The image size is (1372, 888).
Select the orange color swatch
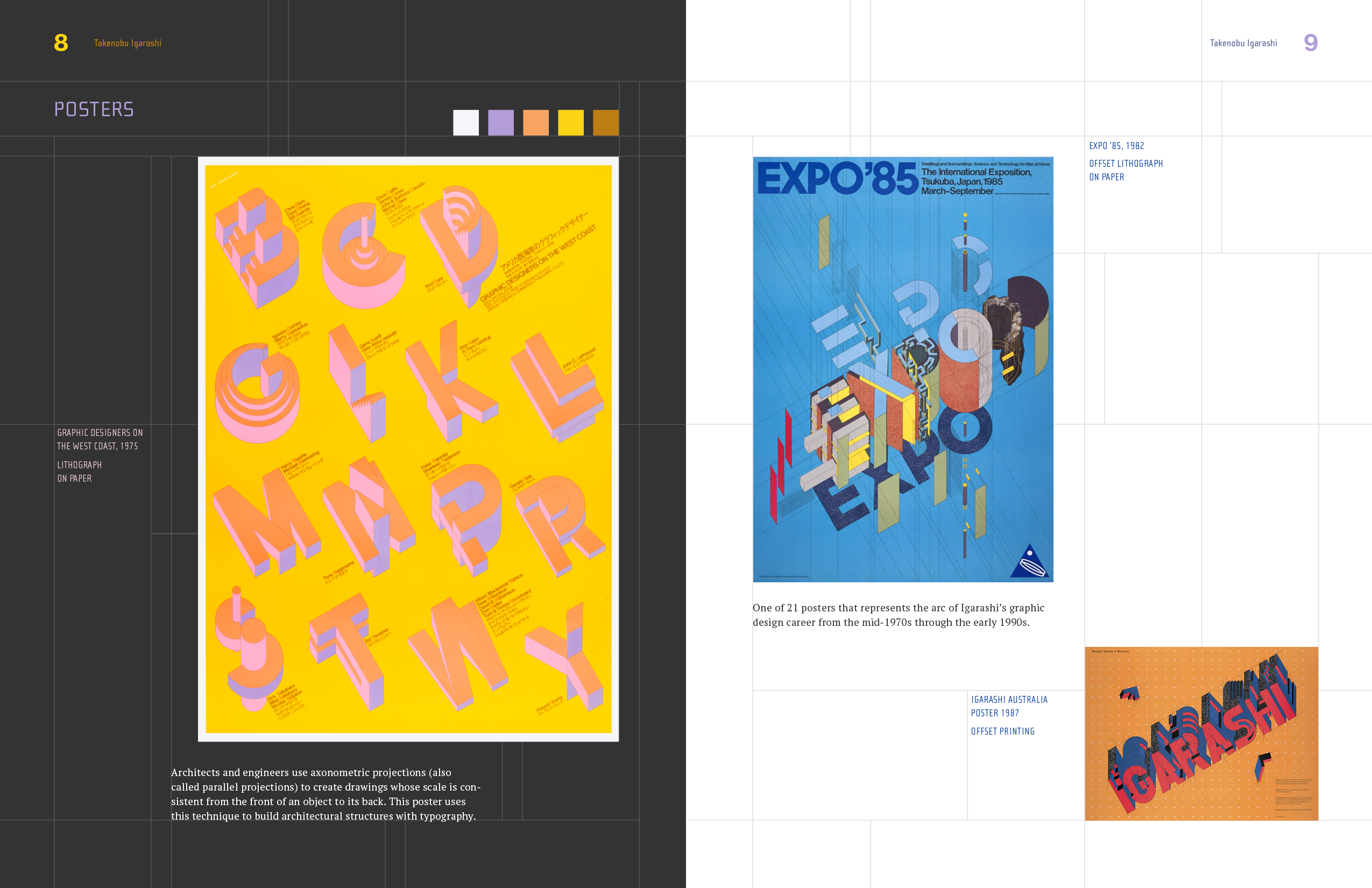(535, 122)
